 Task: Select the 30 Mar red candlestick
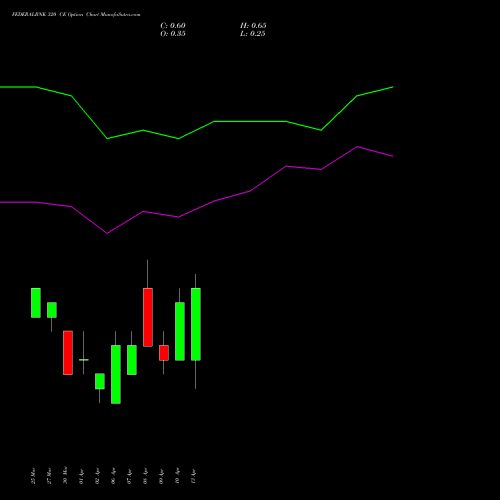pyautogui.click(x=68, y=353)
